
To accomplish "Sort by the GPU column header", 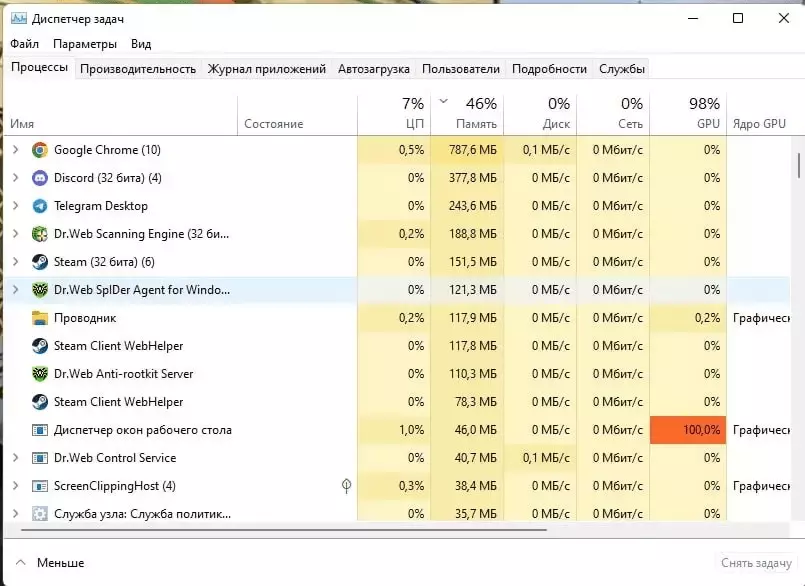I will pyautogui.click(x=688, y=115).
